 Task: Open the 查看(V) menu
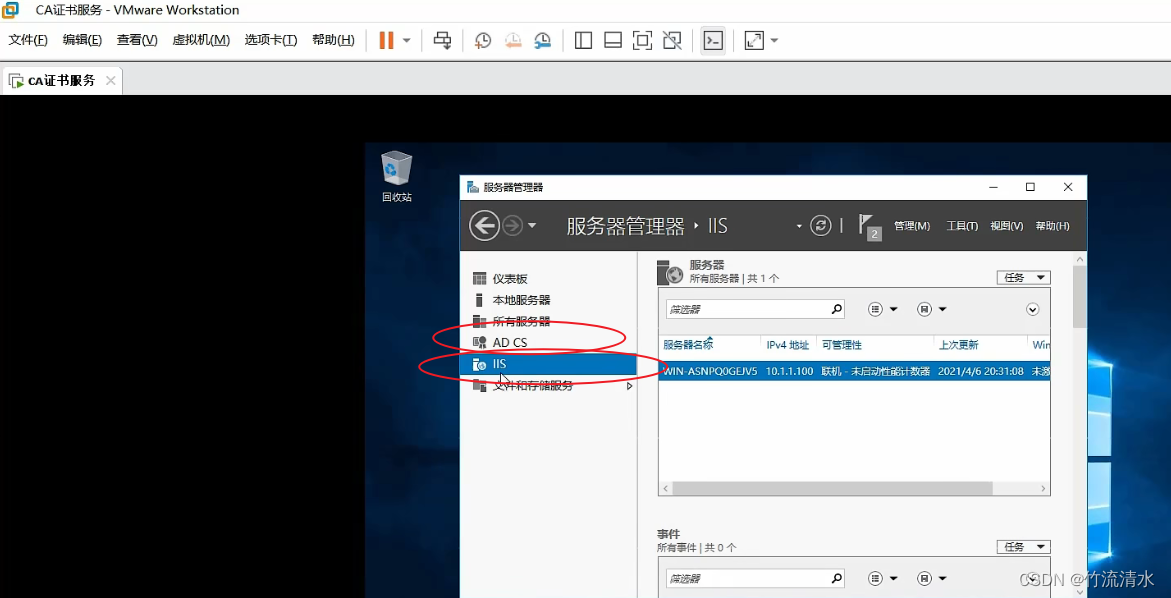point(137,40)
